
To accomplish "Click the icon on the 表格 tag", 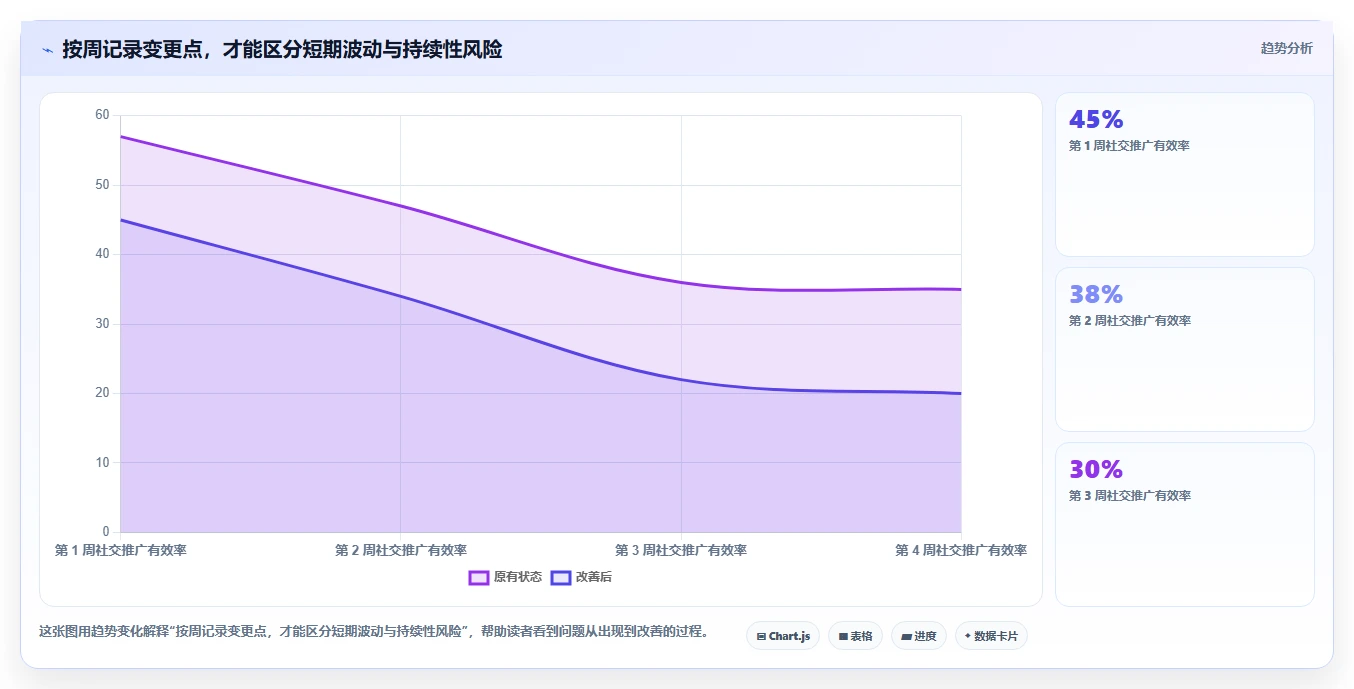I will coord(843,636).
